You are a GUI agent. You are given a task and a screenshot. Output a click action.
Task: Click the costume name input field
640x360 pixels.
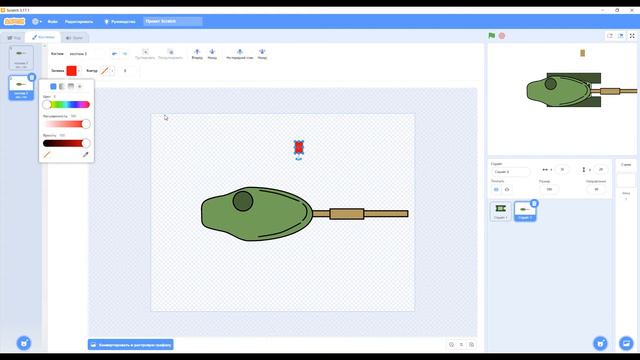(x=86, y=53)
